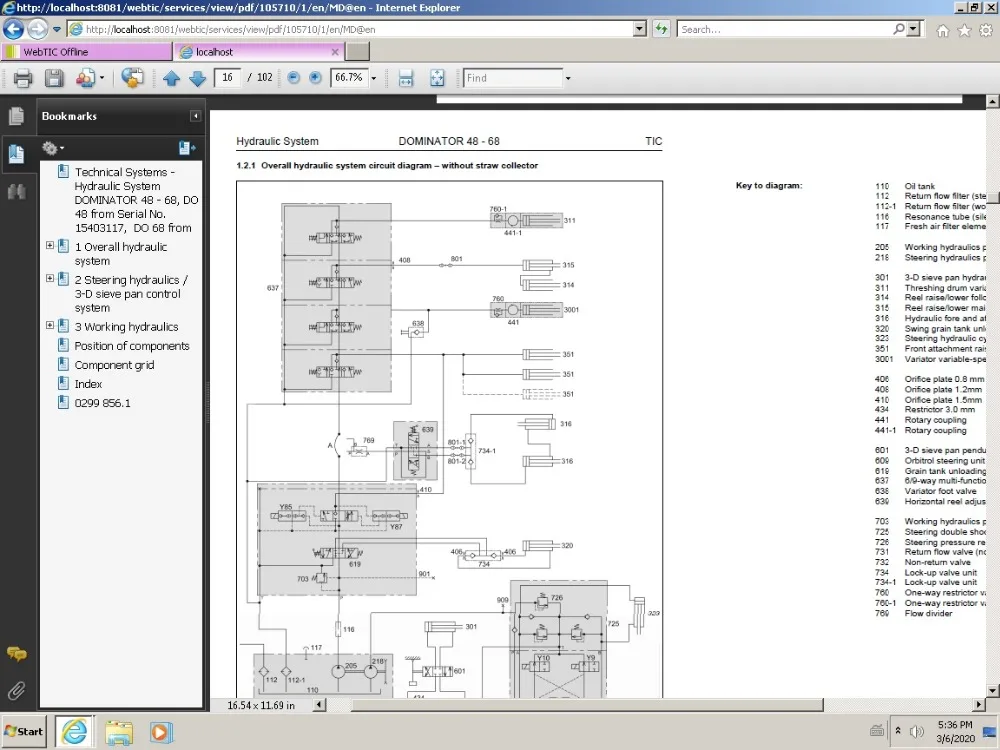The image size is (1000, 750).
Task: Click the Find text field
Action: coord(513,78)
